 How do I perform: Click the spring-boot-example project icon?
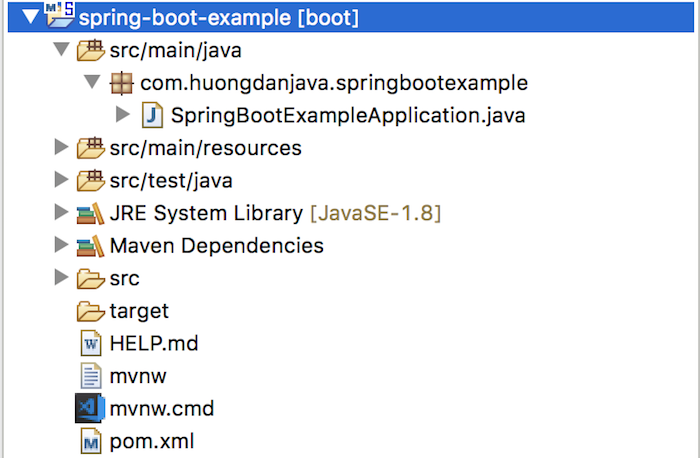point(60,15)
